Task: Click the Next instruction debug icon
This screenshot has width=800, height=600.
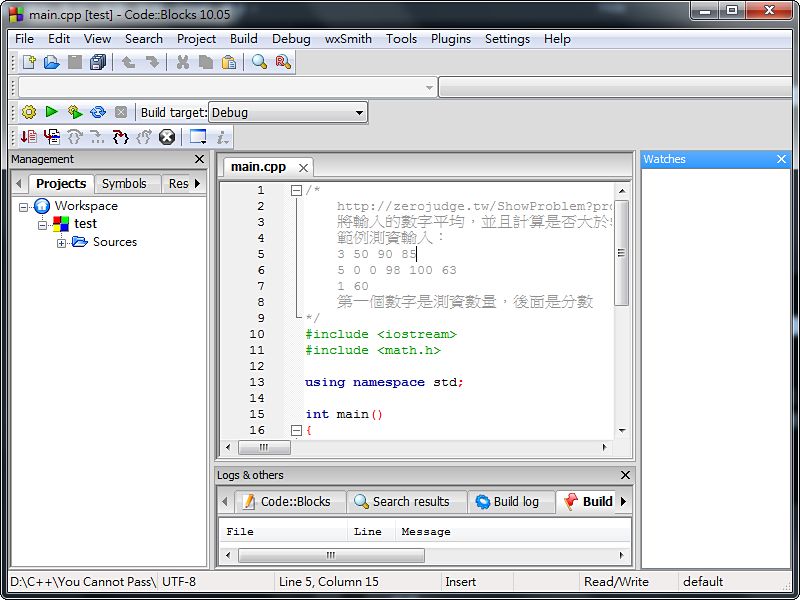Action: pyautogui.click(x=97, y=137)
